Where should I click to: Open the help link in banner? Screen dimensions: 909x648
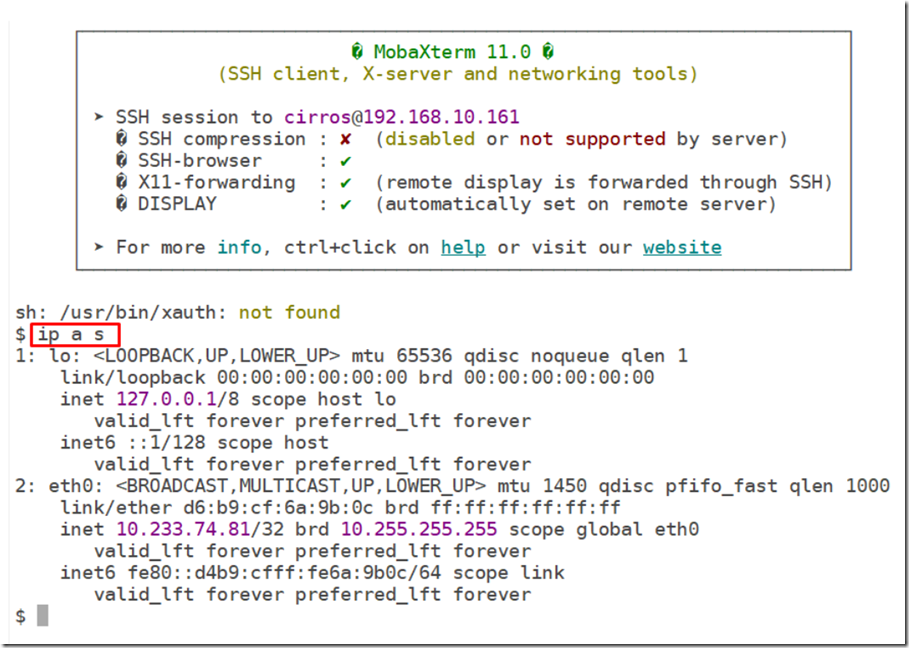click(463, 247)
